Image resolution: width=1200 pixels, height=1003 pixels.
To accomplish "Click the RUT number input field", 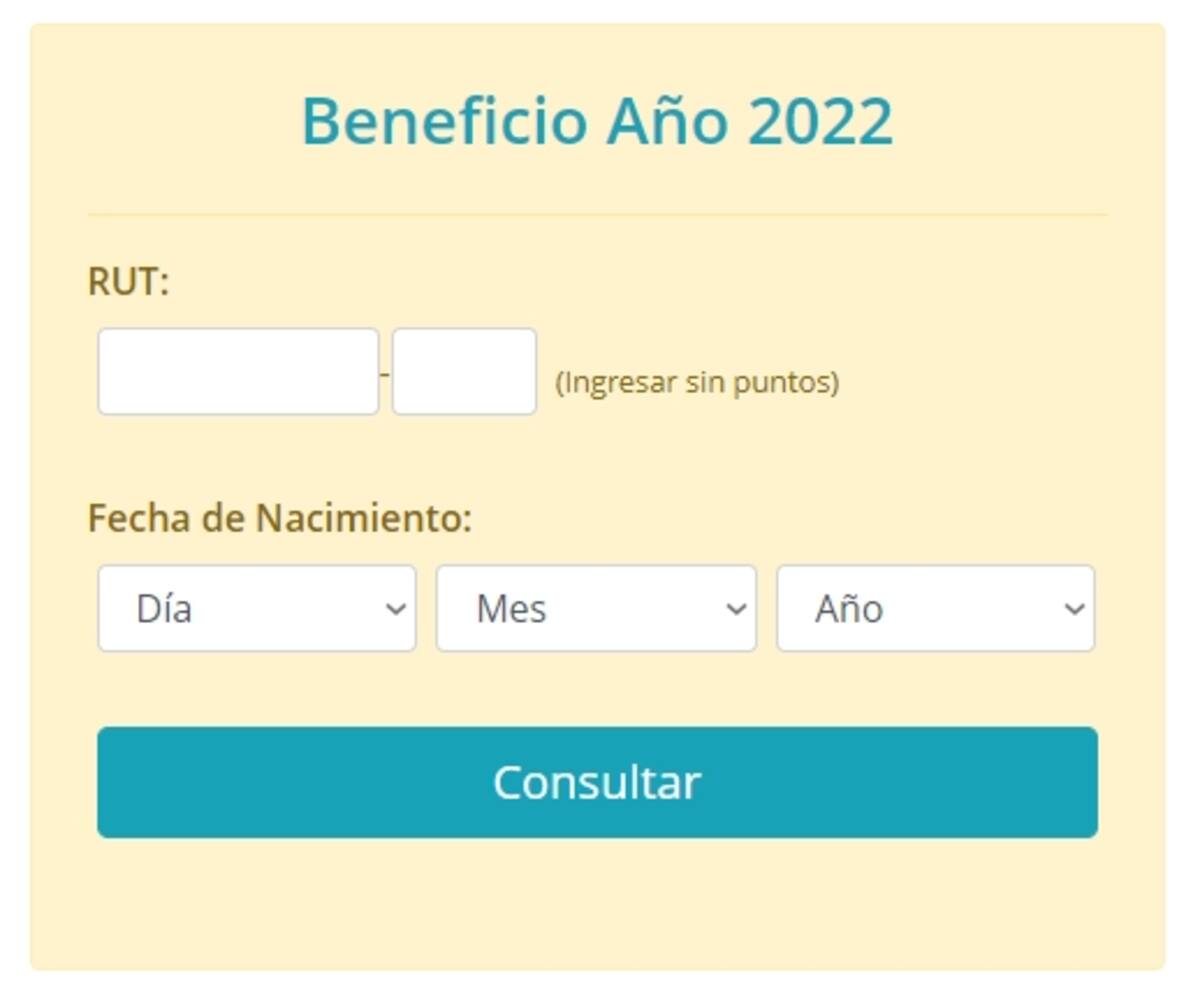I will (238, 371).
